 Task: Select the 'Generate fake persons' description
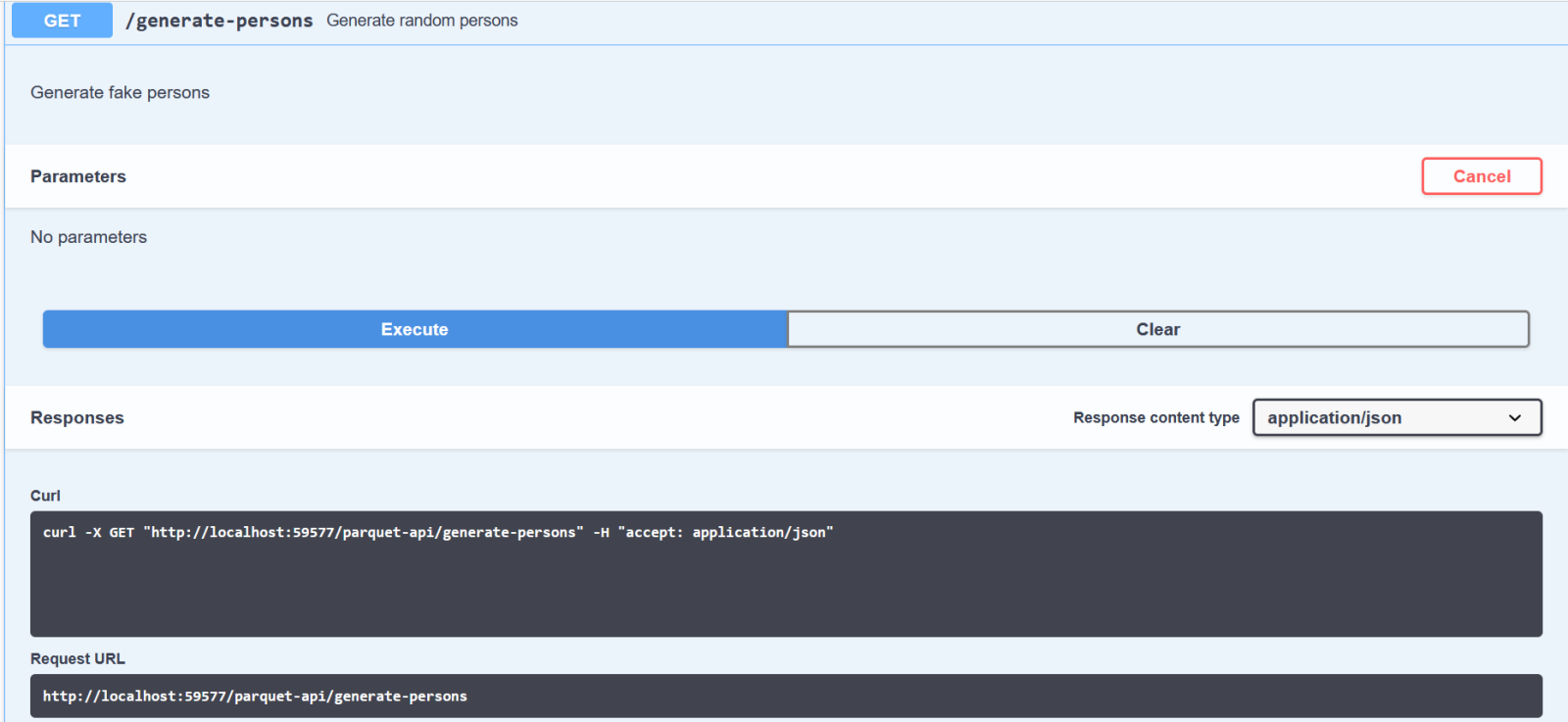(x=120, y=92)
